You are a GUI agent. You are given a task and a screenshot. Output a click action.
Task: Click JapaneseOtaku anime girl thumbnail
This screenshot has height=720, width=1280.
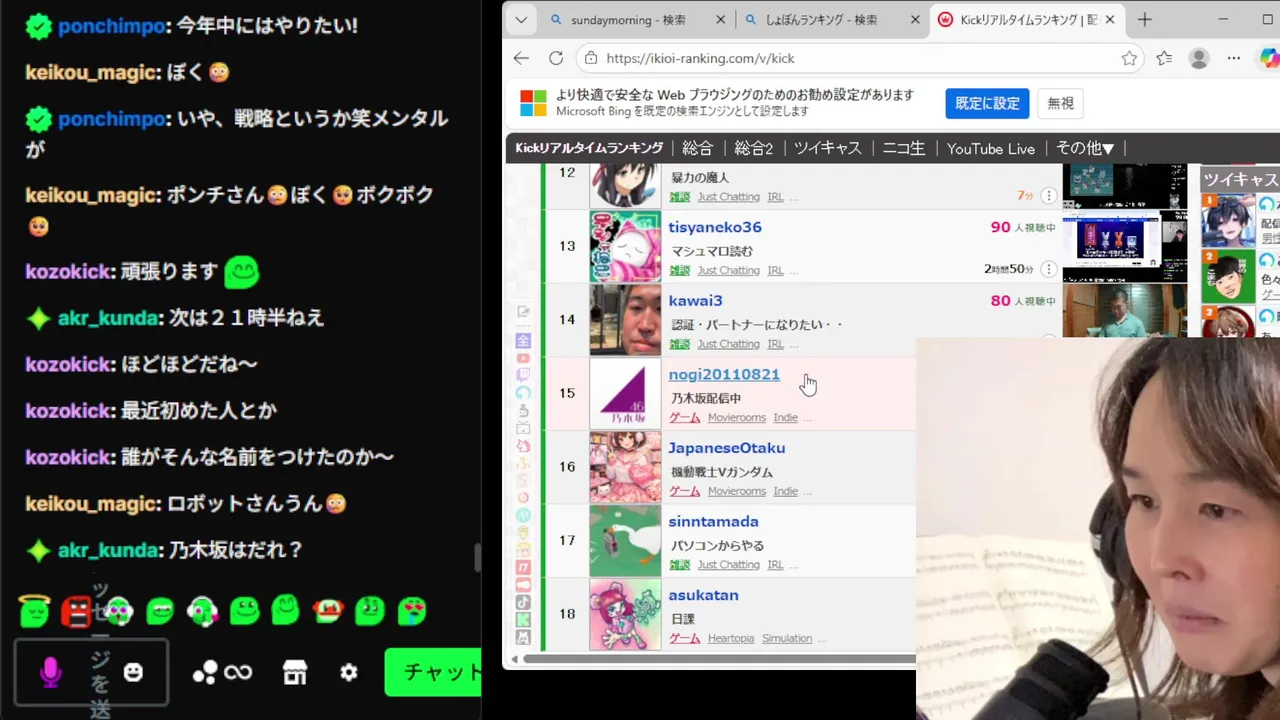point(625,467)
